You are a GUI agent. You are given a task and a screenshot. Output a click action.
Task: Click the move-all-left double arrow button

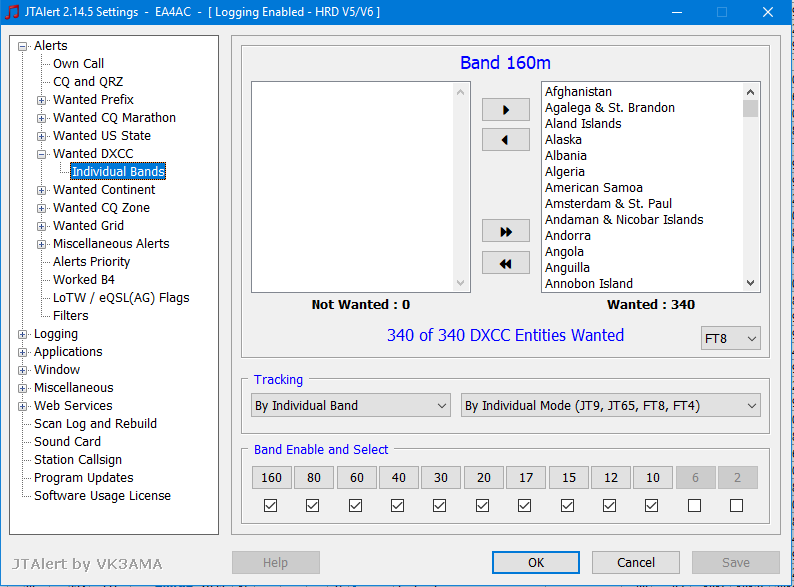(x=505, y=263)
